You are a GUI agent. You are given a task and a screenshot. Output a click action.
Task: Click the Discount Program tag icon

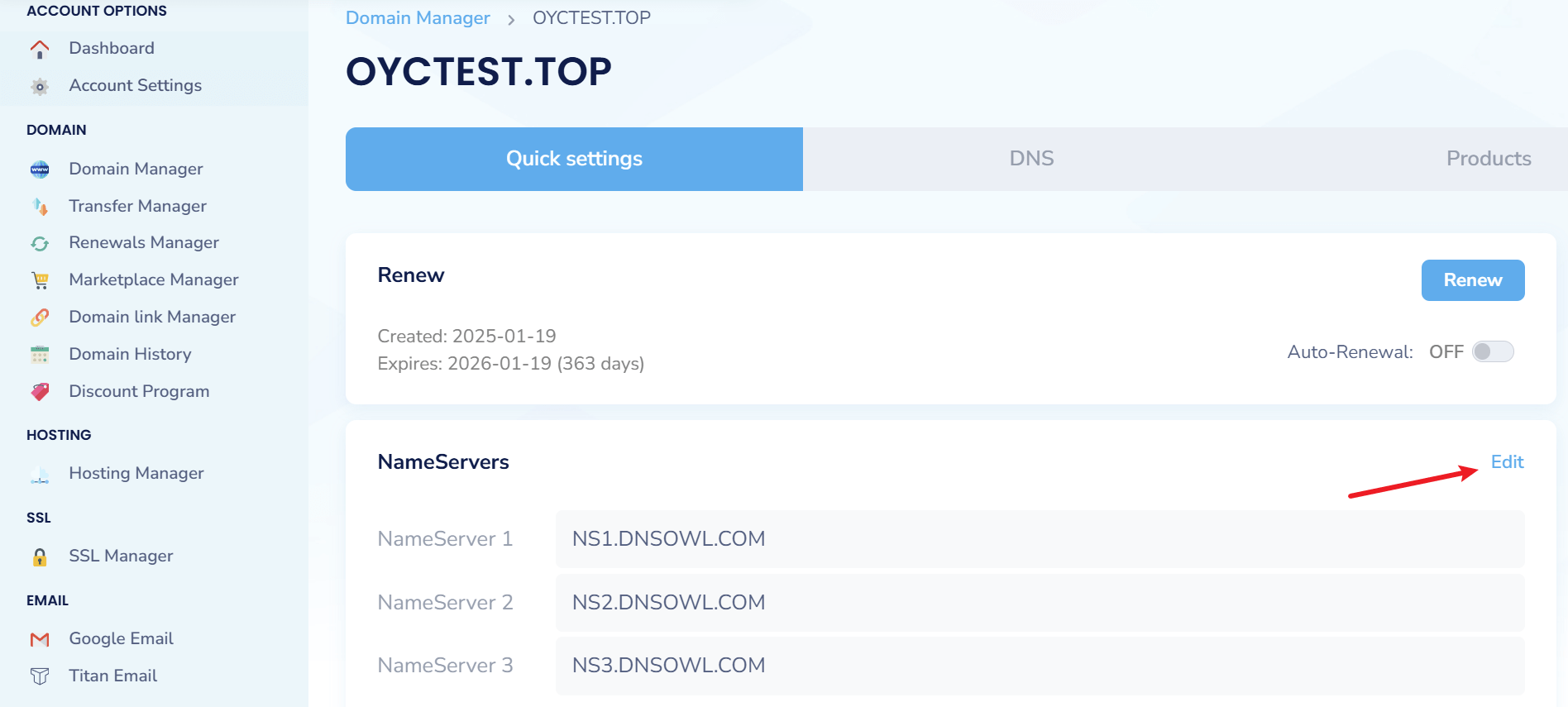40,392
